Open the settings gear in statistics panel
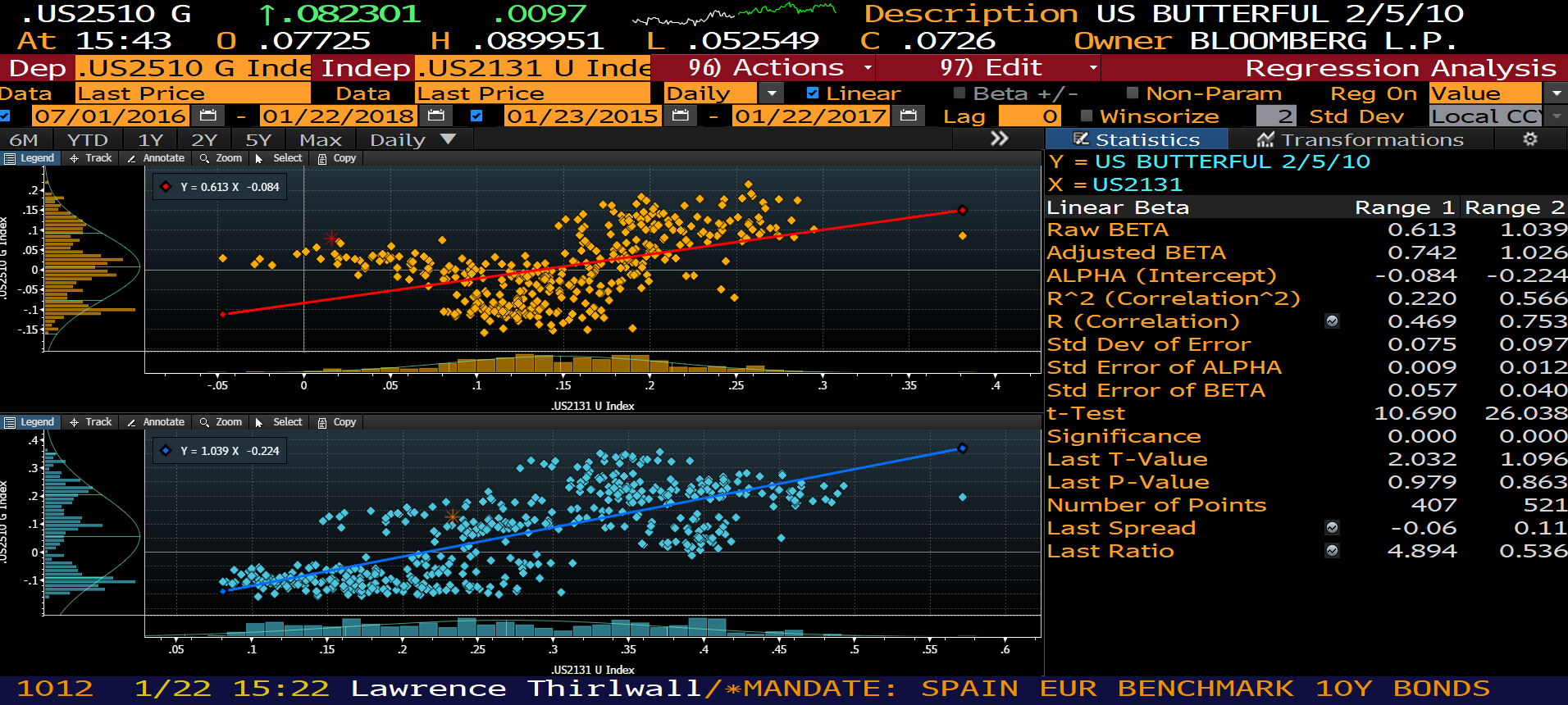This screenshot has width=1568, height=705. click(1530, 139)
